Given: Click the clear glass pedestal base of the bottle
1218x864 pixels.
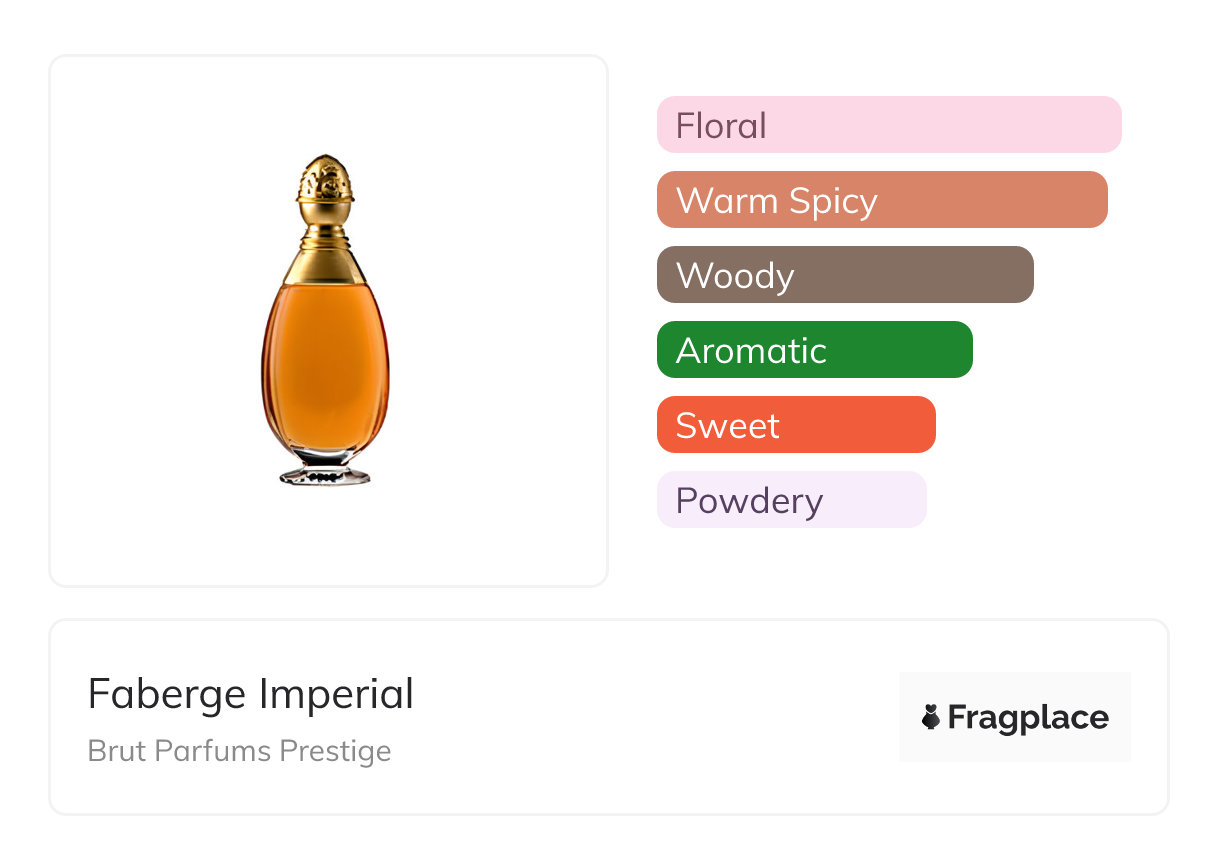Looking at the screenshot, I should point(324,473).
